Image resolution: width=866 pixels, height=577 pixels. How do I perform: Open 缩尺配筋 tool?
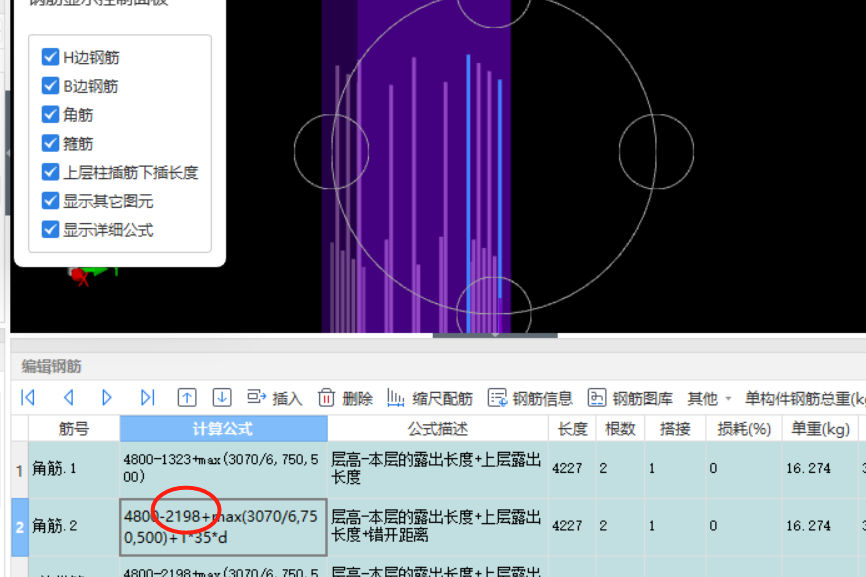pos(430,398)
